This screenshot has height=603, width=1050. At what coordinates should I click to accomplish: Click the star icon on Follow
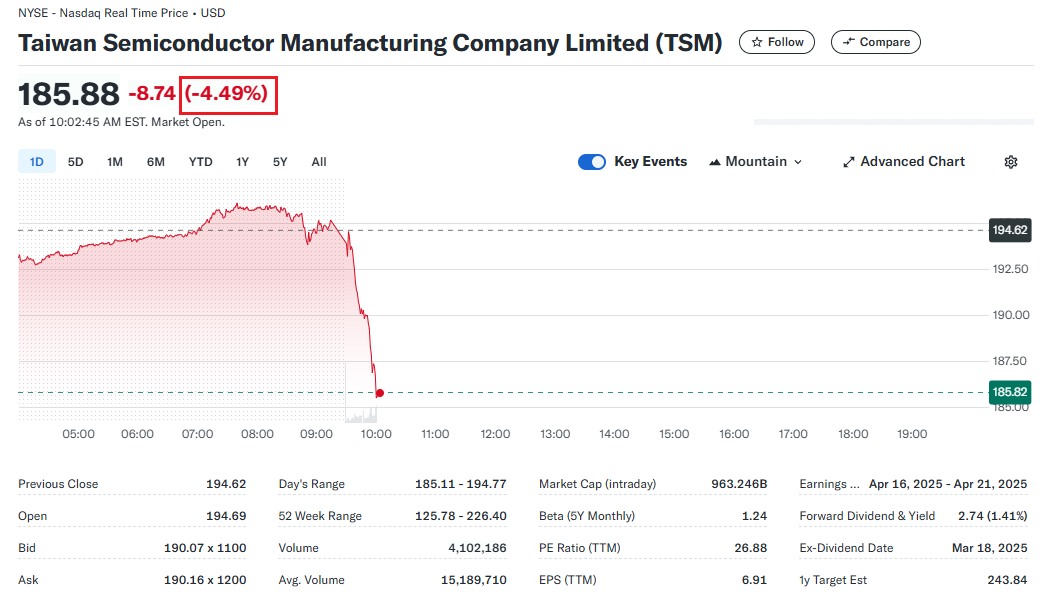pos(757,42)
